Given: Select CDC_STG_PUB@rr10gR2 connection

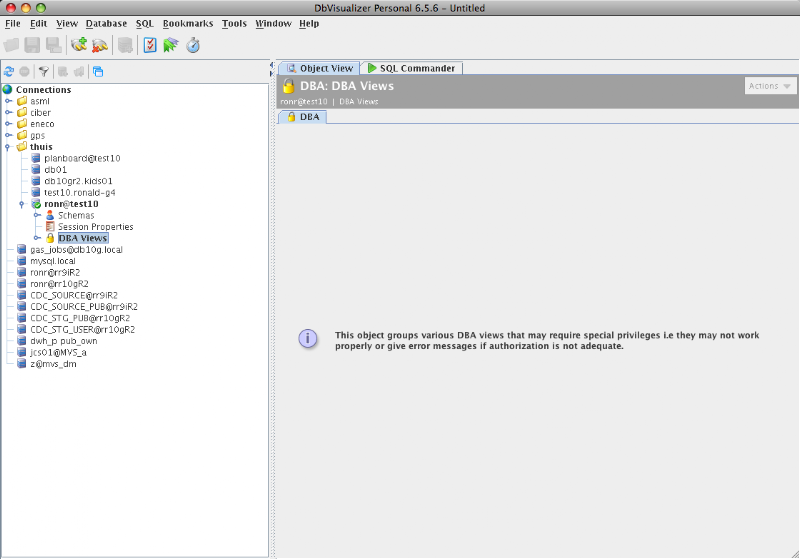Looking at the screenshot, I should pyautogui.click(x=80, y=318).
